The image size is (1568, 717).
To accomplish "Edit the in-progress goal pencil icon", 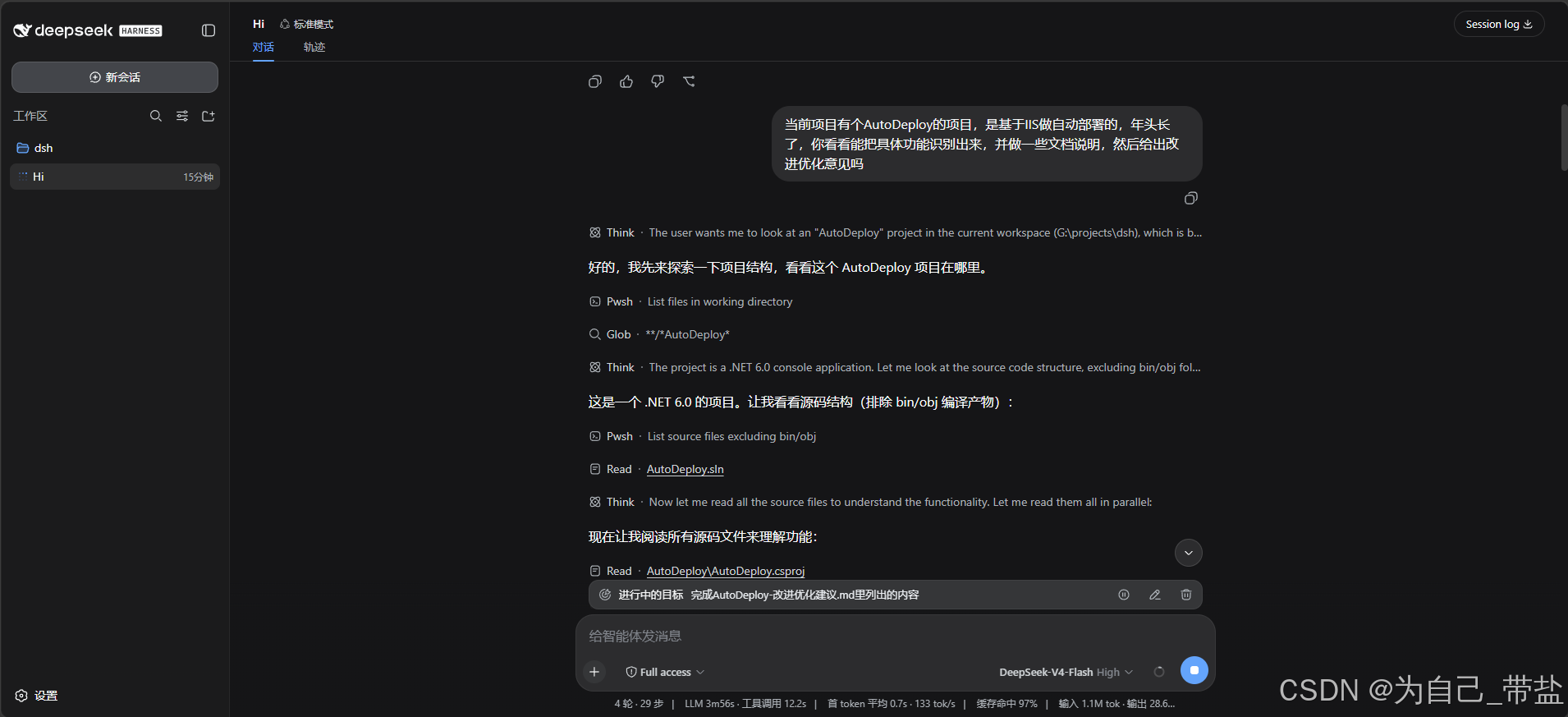I will tap(1155, 595).
